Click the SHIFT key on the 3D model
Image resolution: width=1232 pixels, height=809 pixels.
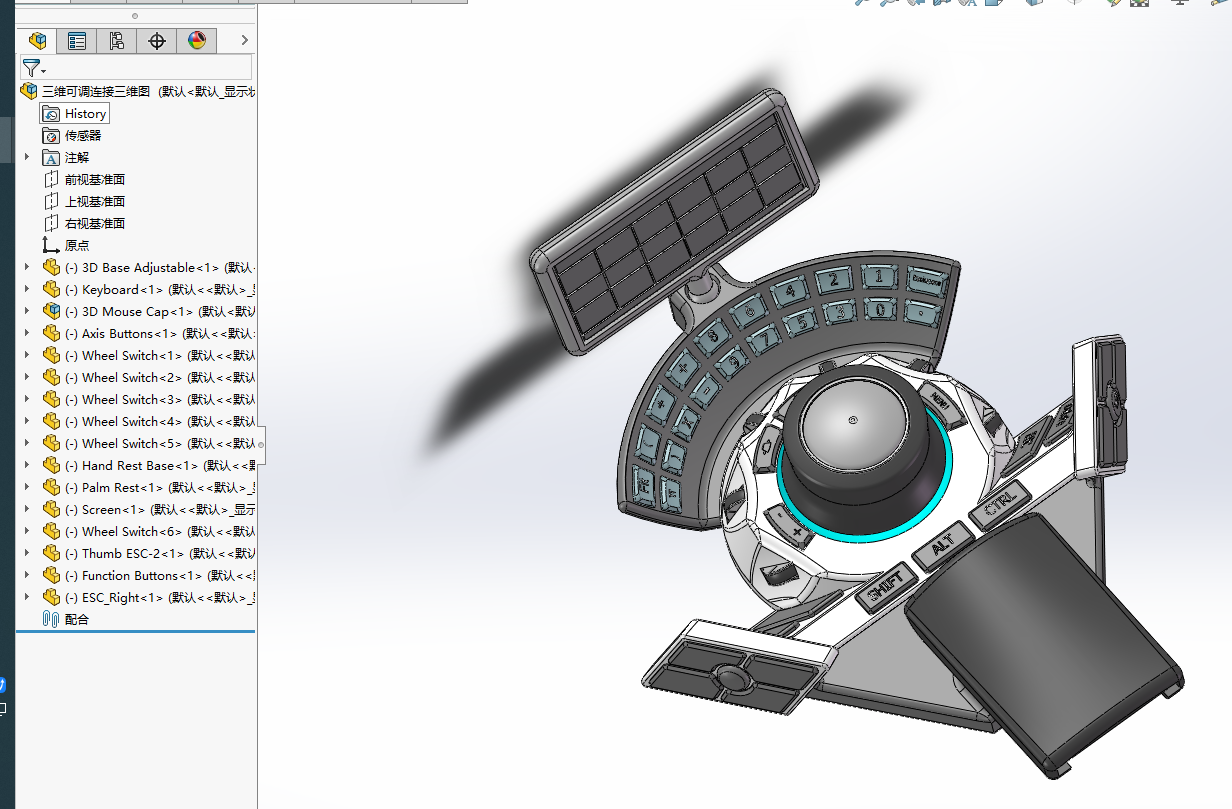[x=886, y=585]
